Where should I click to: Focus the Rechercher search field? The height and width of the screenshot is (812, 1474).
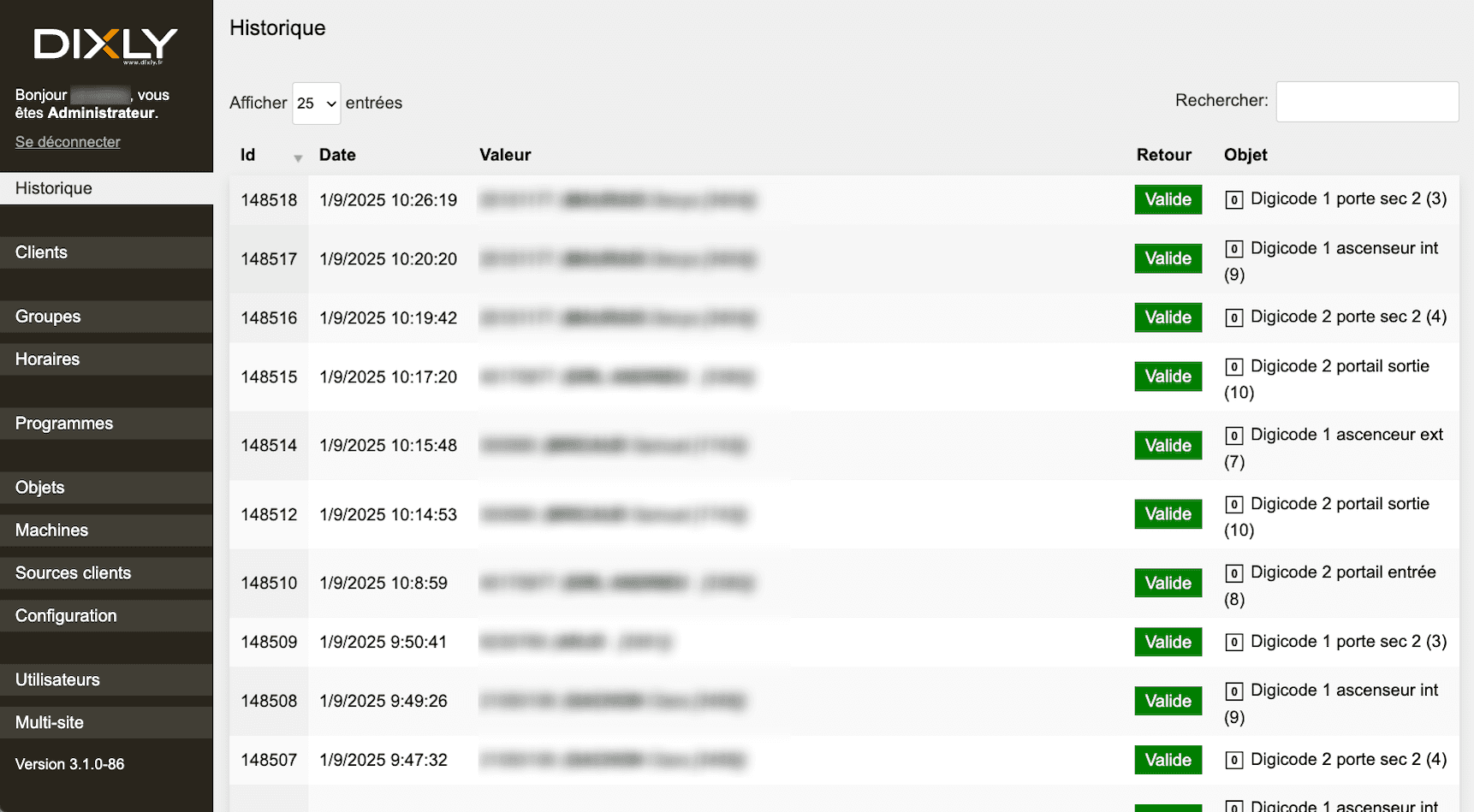coord(1366,102)
